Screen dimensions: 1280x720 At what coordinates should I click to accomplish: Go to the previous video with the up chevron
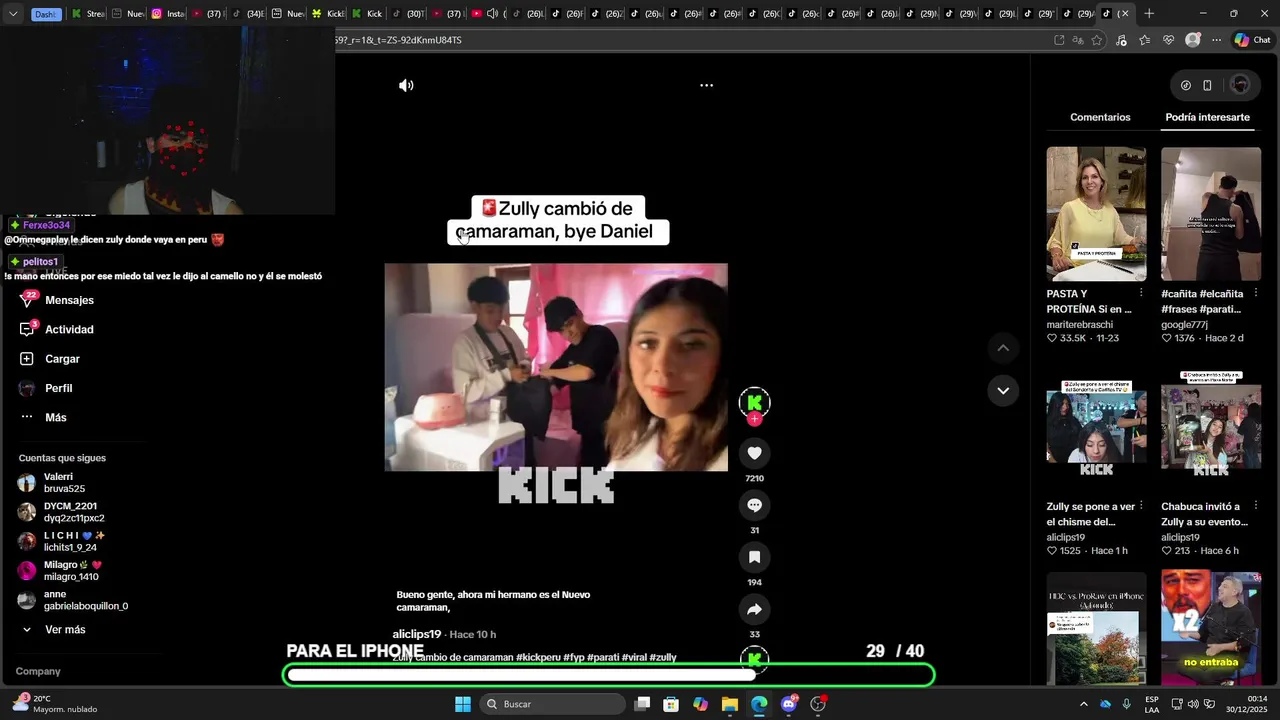click(x=1003, y=347)
